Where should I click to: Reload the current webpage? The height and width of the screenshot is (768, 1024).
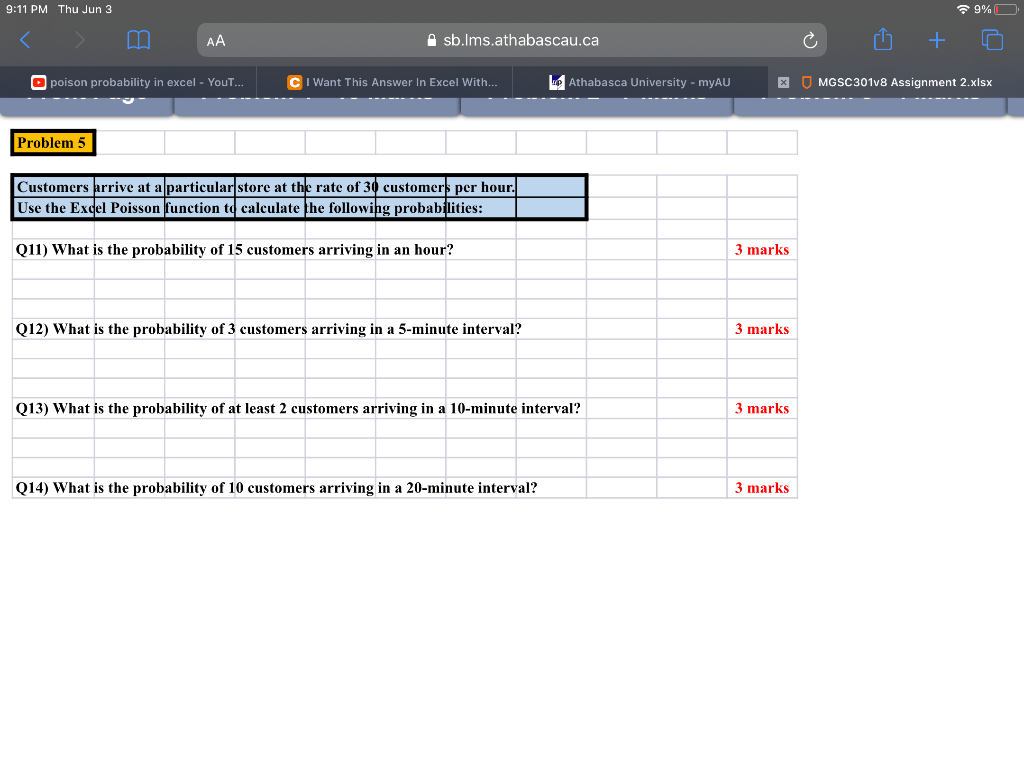810,40
